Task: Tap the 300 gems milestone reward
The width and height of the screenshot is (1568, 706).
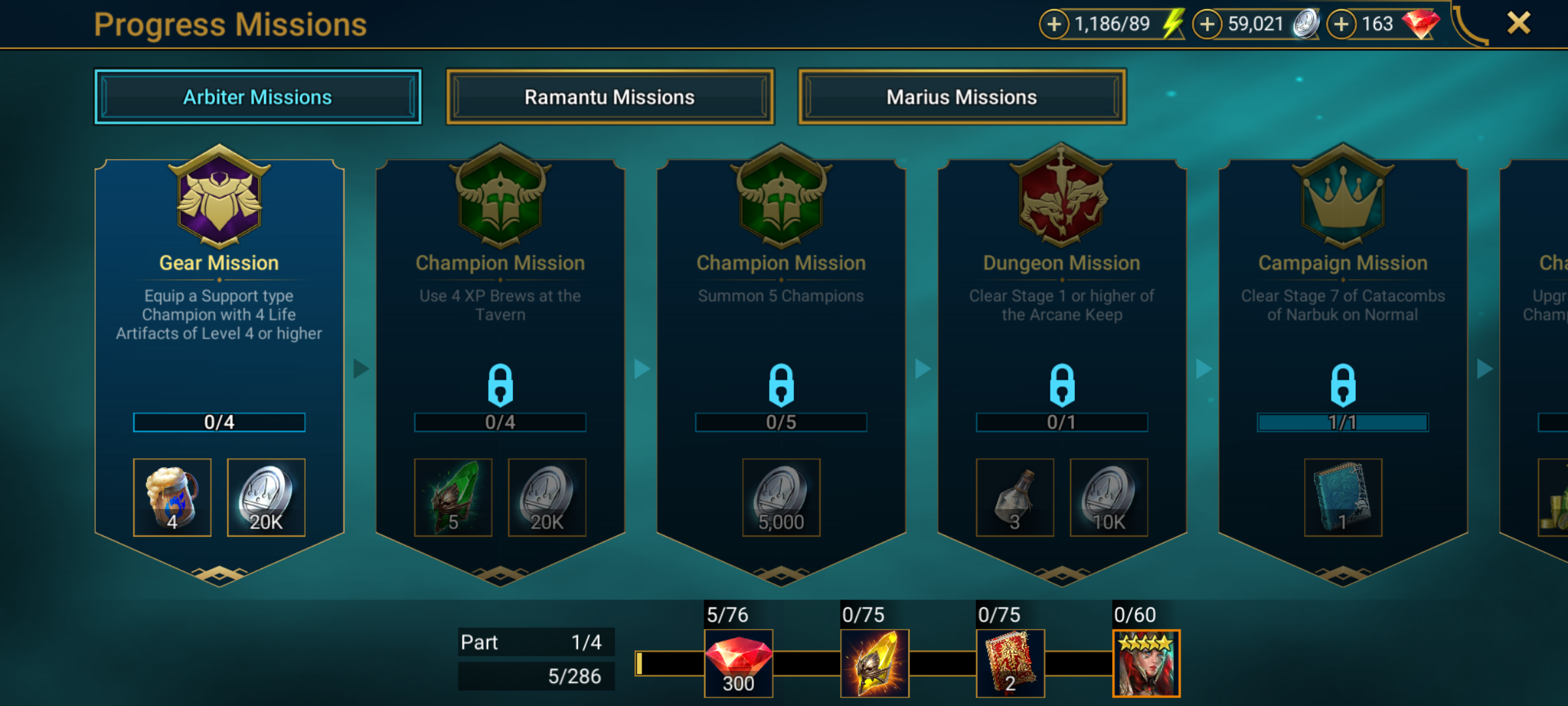Action: click(739, 664)
